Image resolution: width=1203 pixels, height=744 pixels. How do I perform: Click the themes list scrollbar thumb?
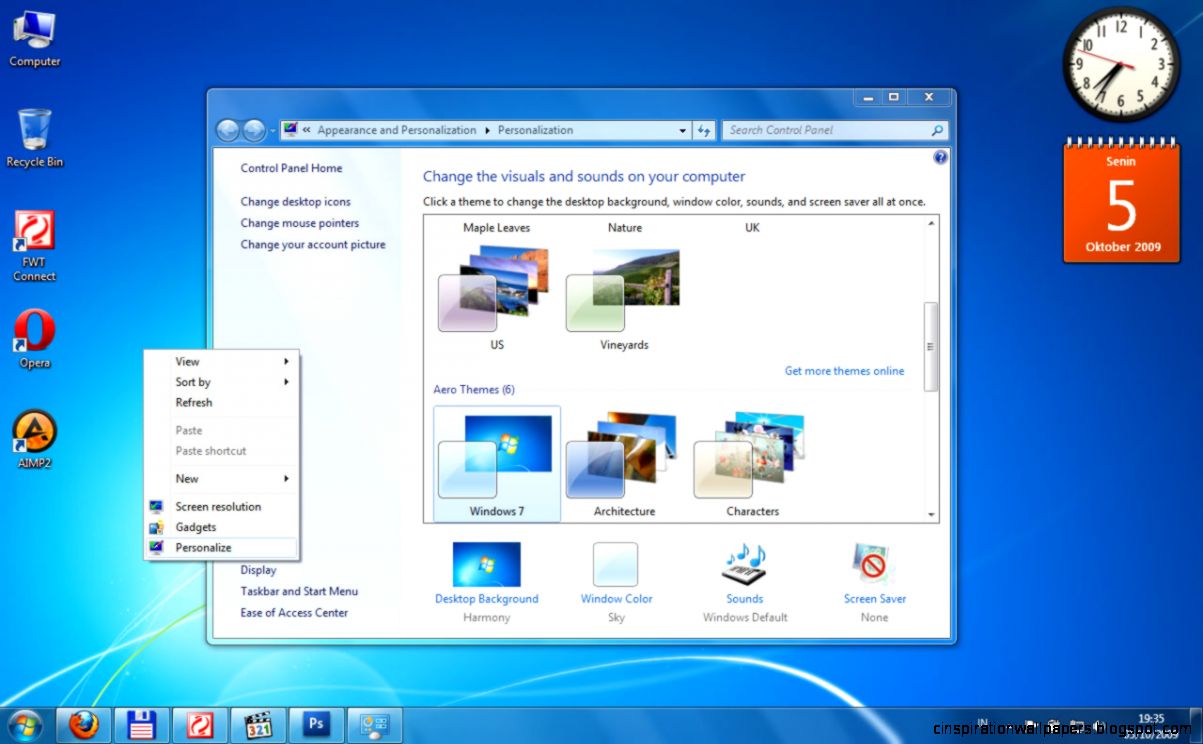[x=932, y=346]
